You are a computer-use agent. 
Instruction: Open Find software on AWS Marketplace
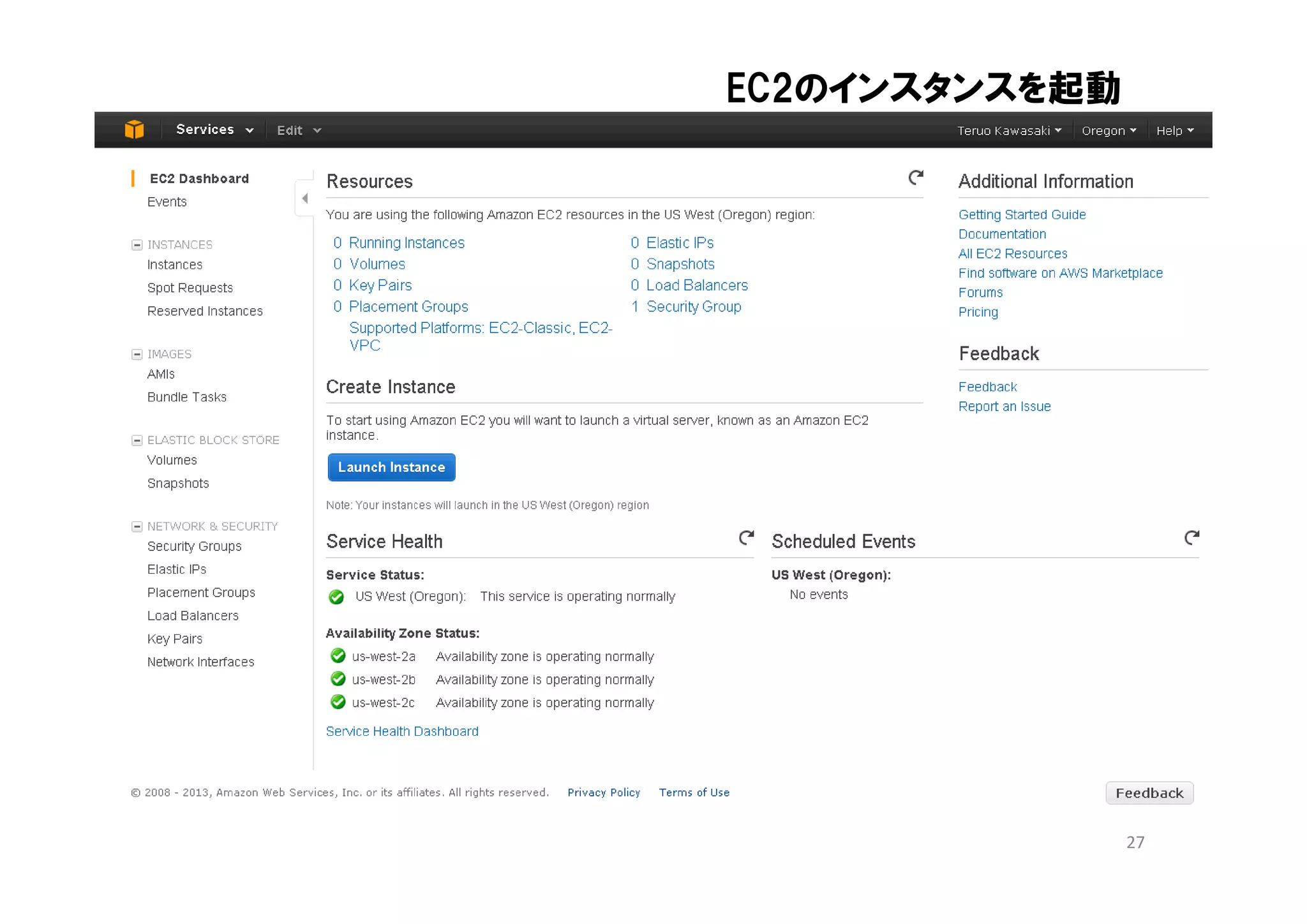click(1060, 273)
